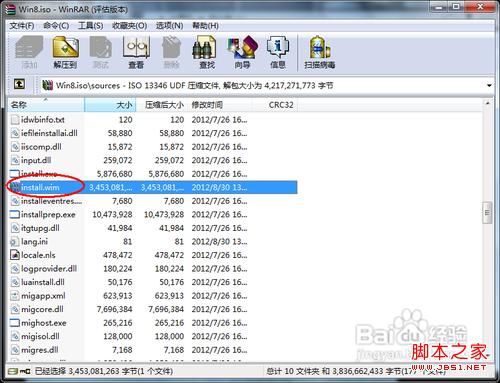Click the 10,473,928 size value of installprep.exe
The height and width of the screenshot is (383, 500).
pos(112,215)
